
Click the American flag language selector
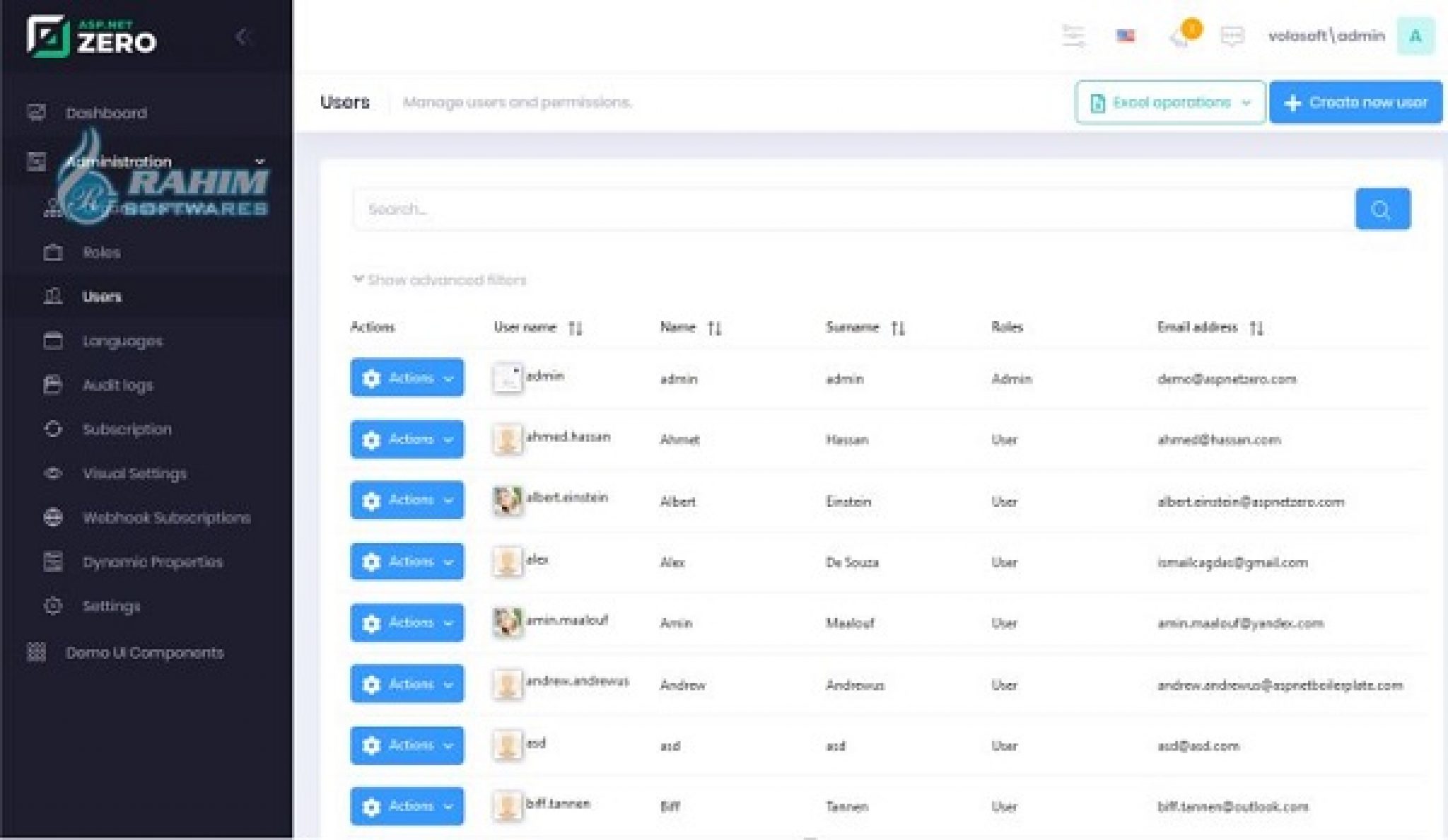click(1125, 35)
